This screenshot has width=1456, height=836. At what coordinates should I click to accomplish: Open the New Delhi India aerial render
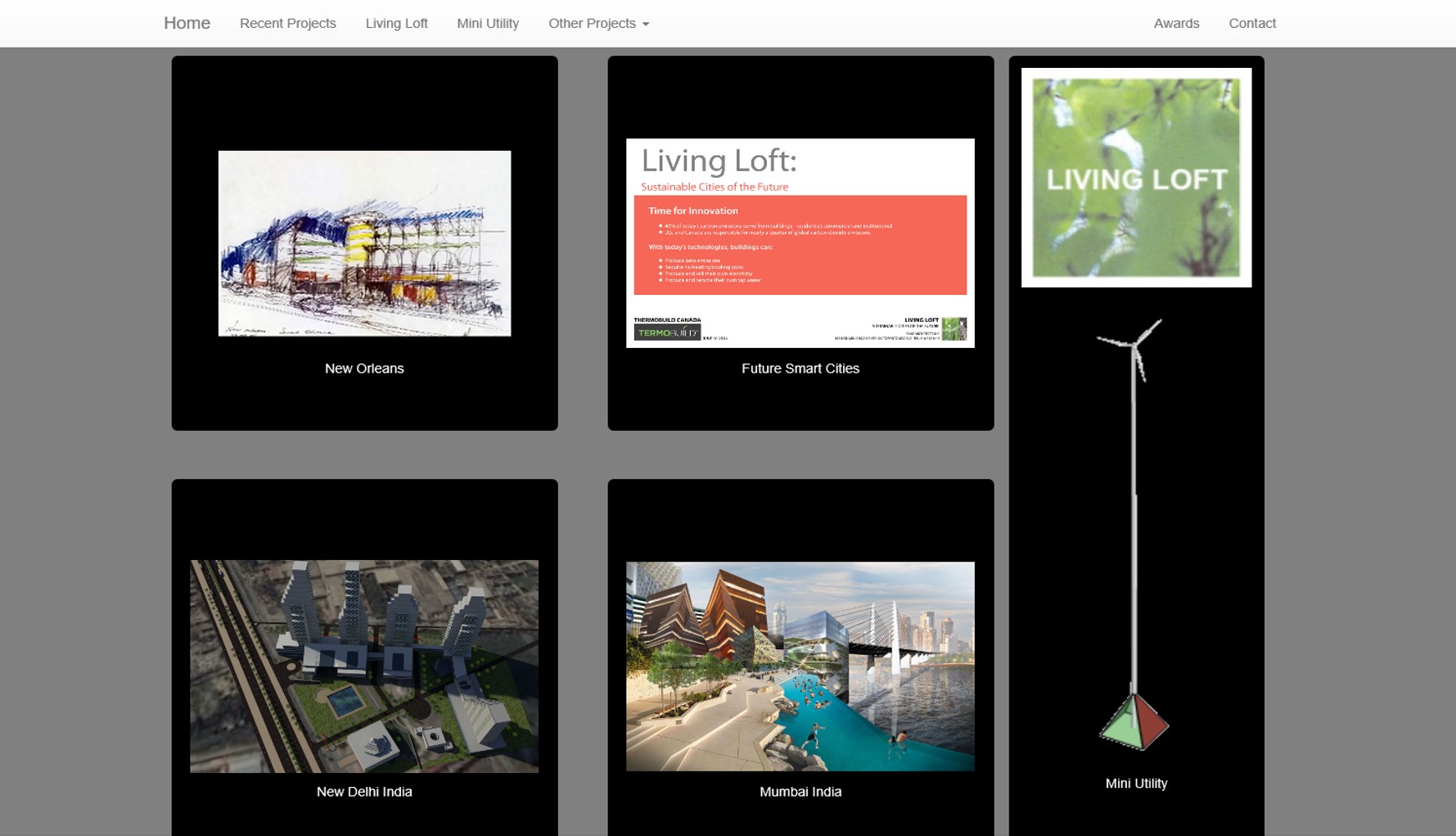[x=363, y=665]
